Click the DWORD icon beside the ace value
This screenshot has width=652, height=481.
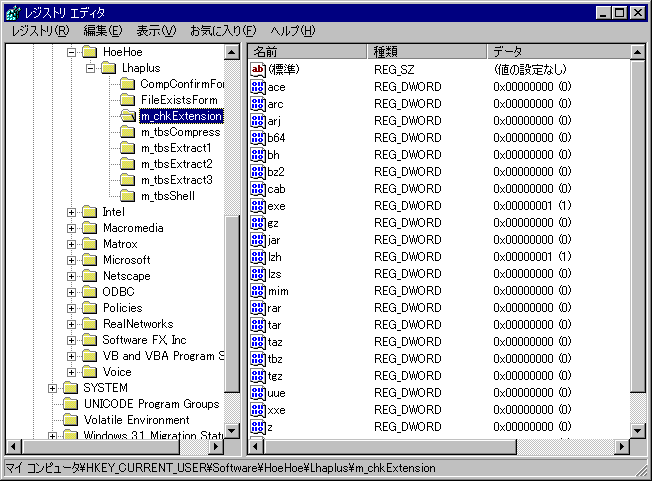coord(257,87)
